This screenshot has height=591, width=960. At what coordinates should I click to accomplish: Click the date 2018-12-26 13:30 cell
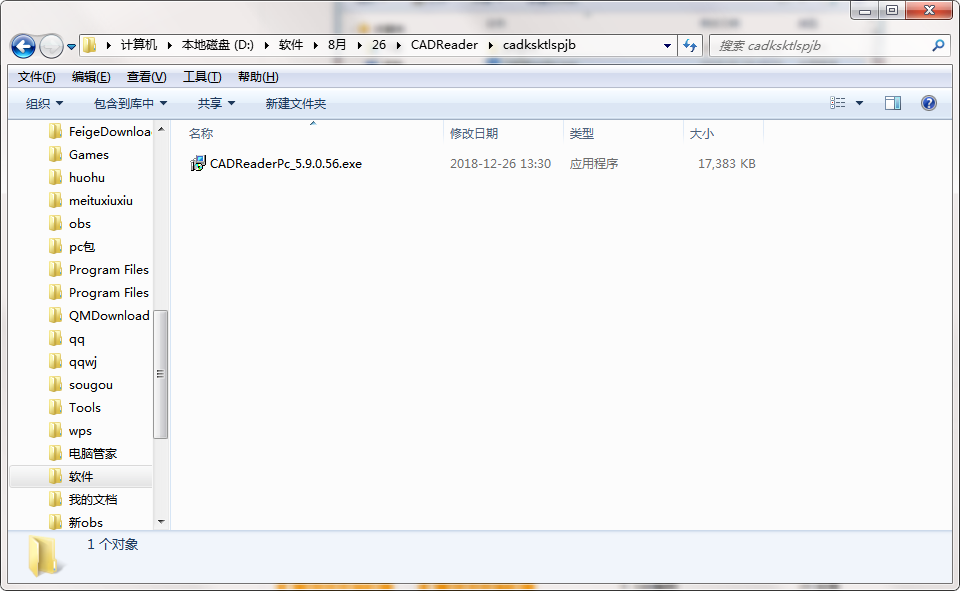tap(500, 164)
